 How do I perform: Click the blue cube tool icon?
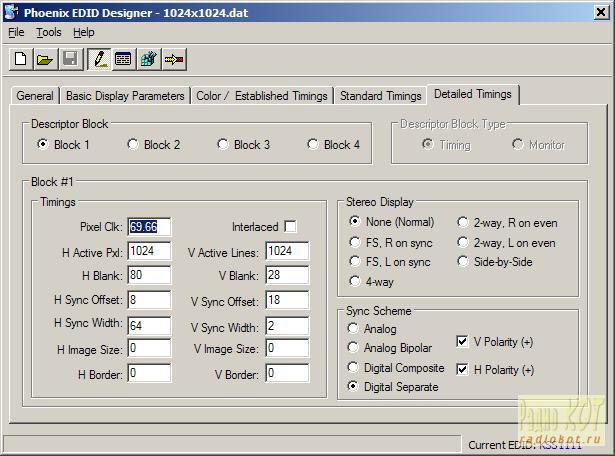pyautogui.click(x=149, y=59)
